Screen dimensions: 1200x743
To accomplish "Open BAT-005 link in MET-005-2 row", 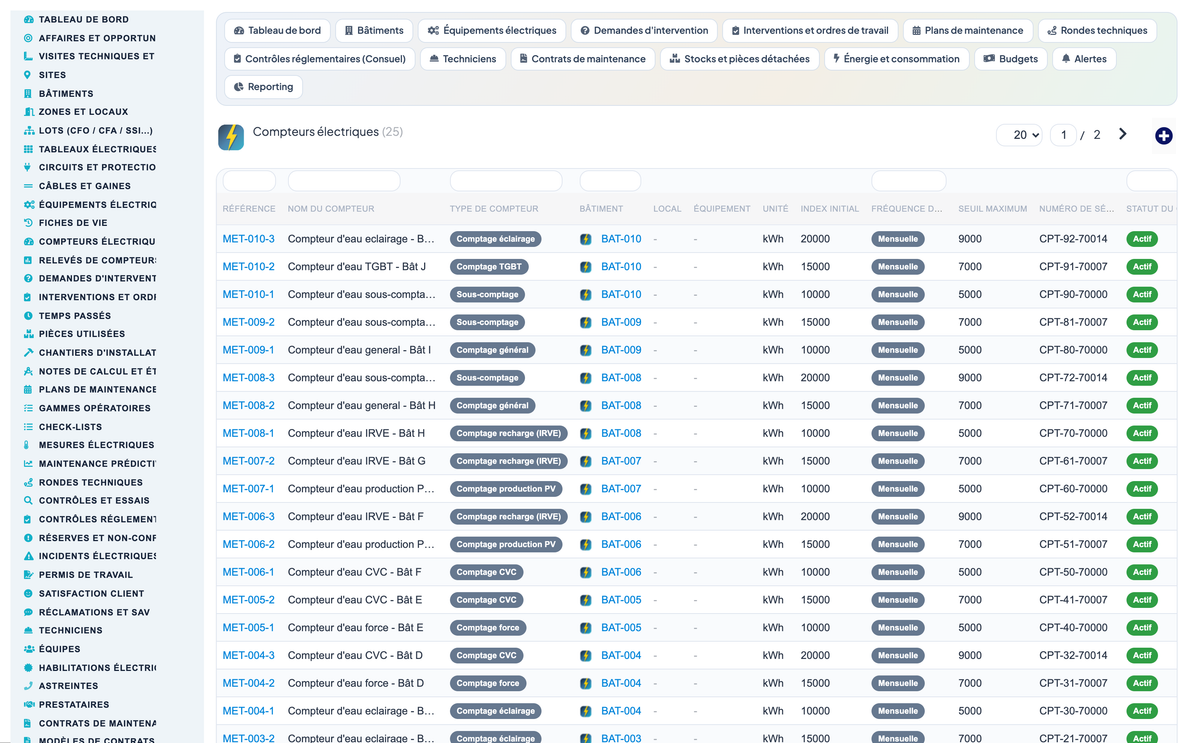I will coord(621,600).
